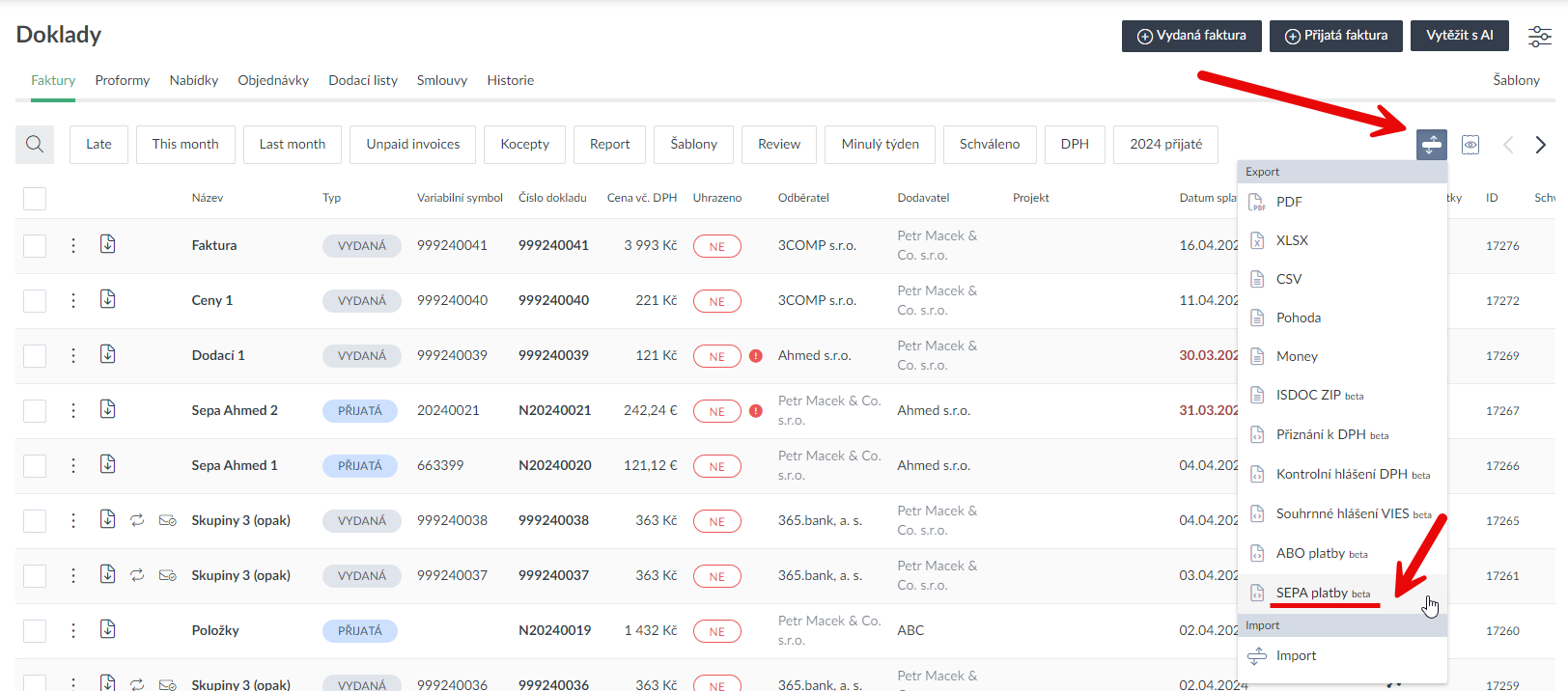Expand three-dot menu for Položky row
1568x691 pixels.
tap(73, 631)
